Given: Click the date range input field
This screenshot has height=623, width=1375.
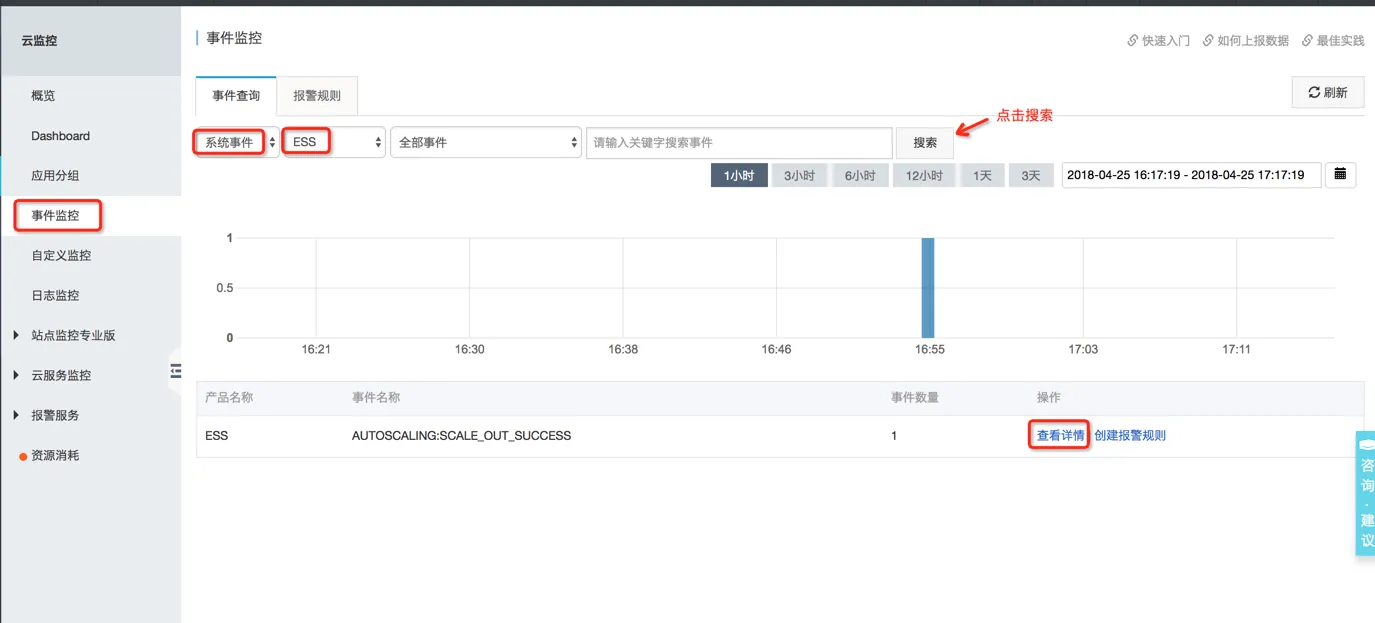Looking at the screenshot, I should point(1191,175).
